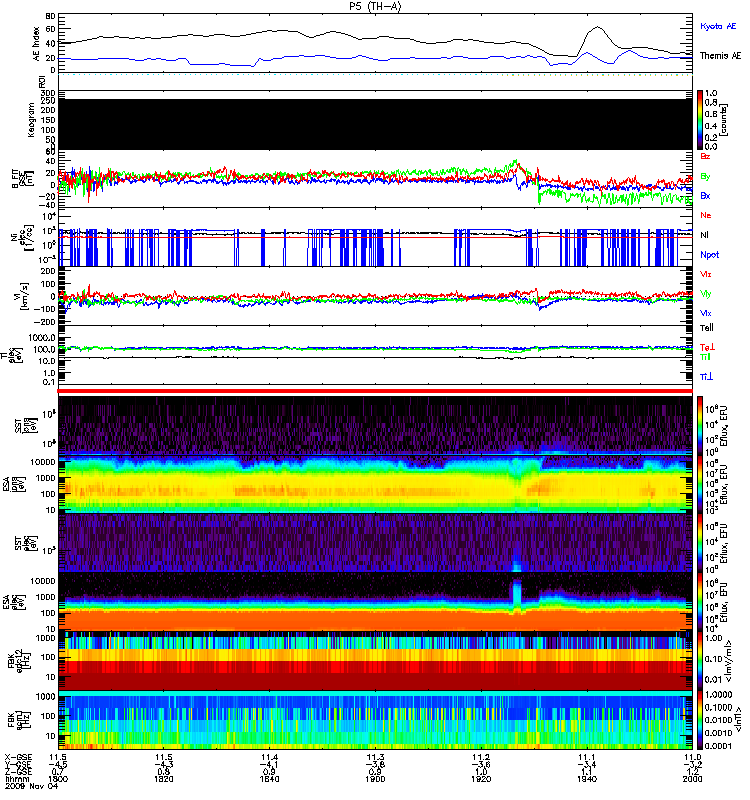Click the SST electron Eflux color bar
The image size is (750, 800).
tap(700, 543)
